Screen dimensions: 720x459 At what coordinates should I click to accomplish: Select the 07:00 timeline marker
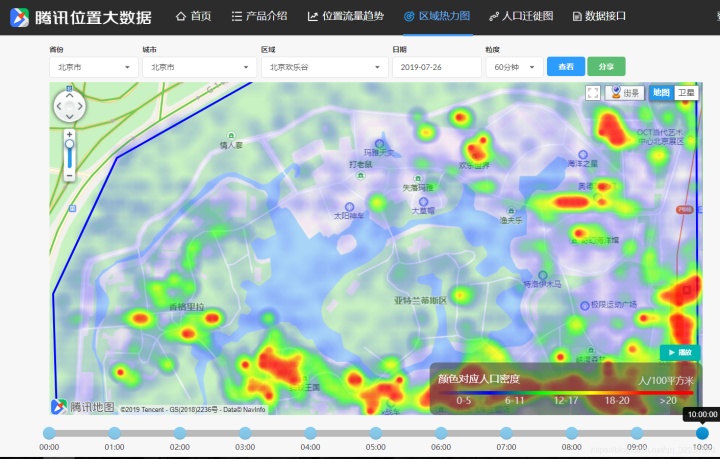tap(506, 433)
